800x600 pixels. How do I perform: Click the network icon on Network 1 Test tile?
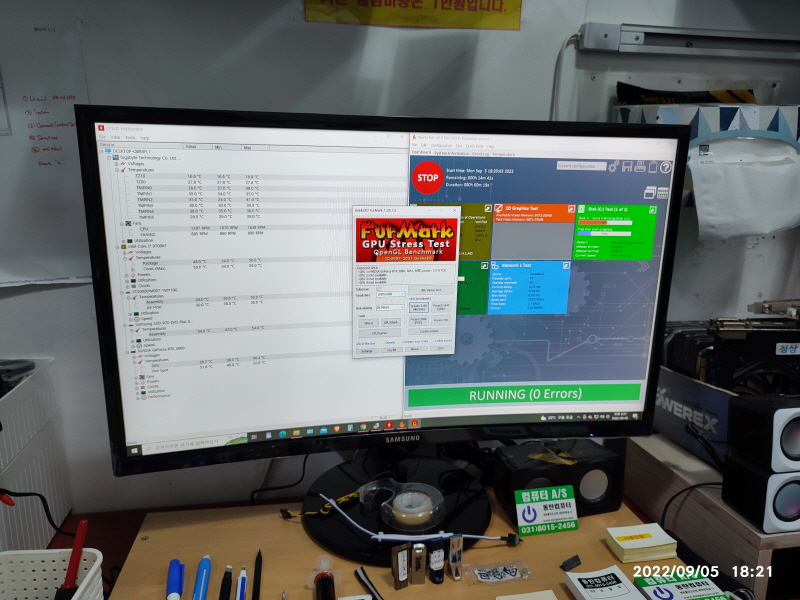pyautogui.click(x=495, y=265)
